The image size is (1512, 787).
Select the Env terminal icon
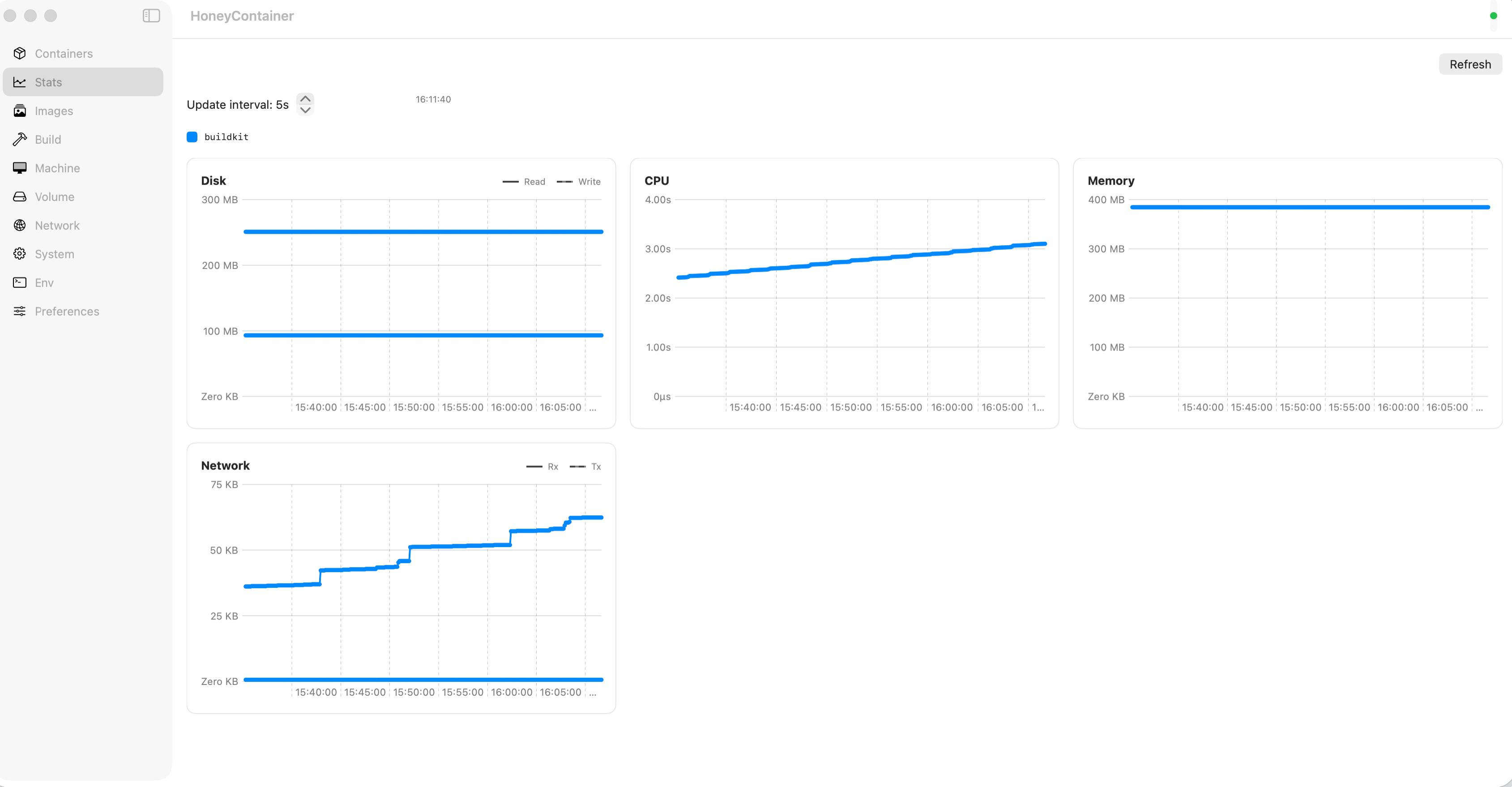pyautogui.click(x=19, y=282)
